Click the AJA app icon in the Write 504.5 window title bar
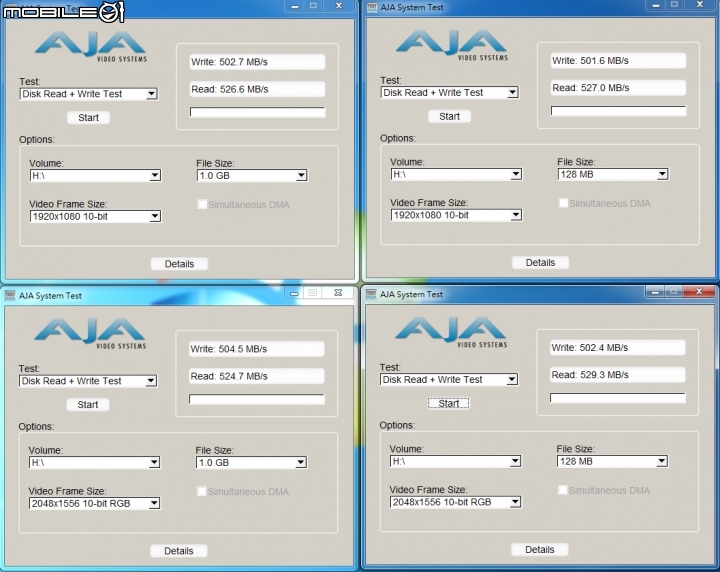This screenshot has height=572, width=720. pos(10,296)
